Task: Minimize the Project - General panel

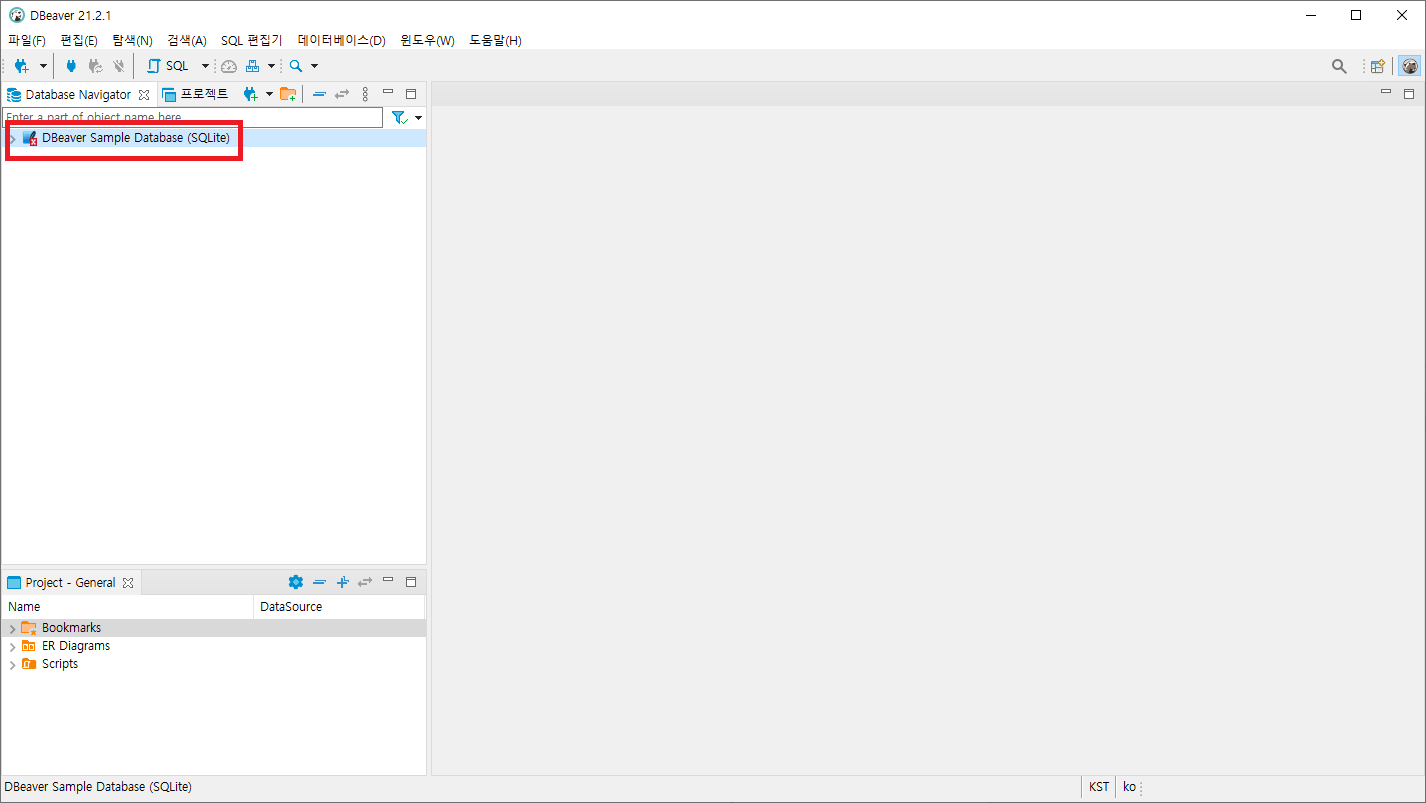Action: (x=388, y=580)
